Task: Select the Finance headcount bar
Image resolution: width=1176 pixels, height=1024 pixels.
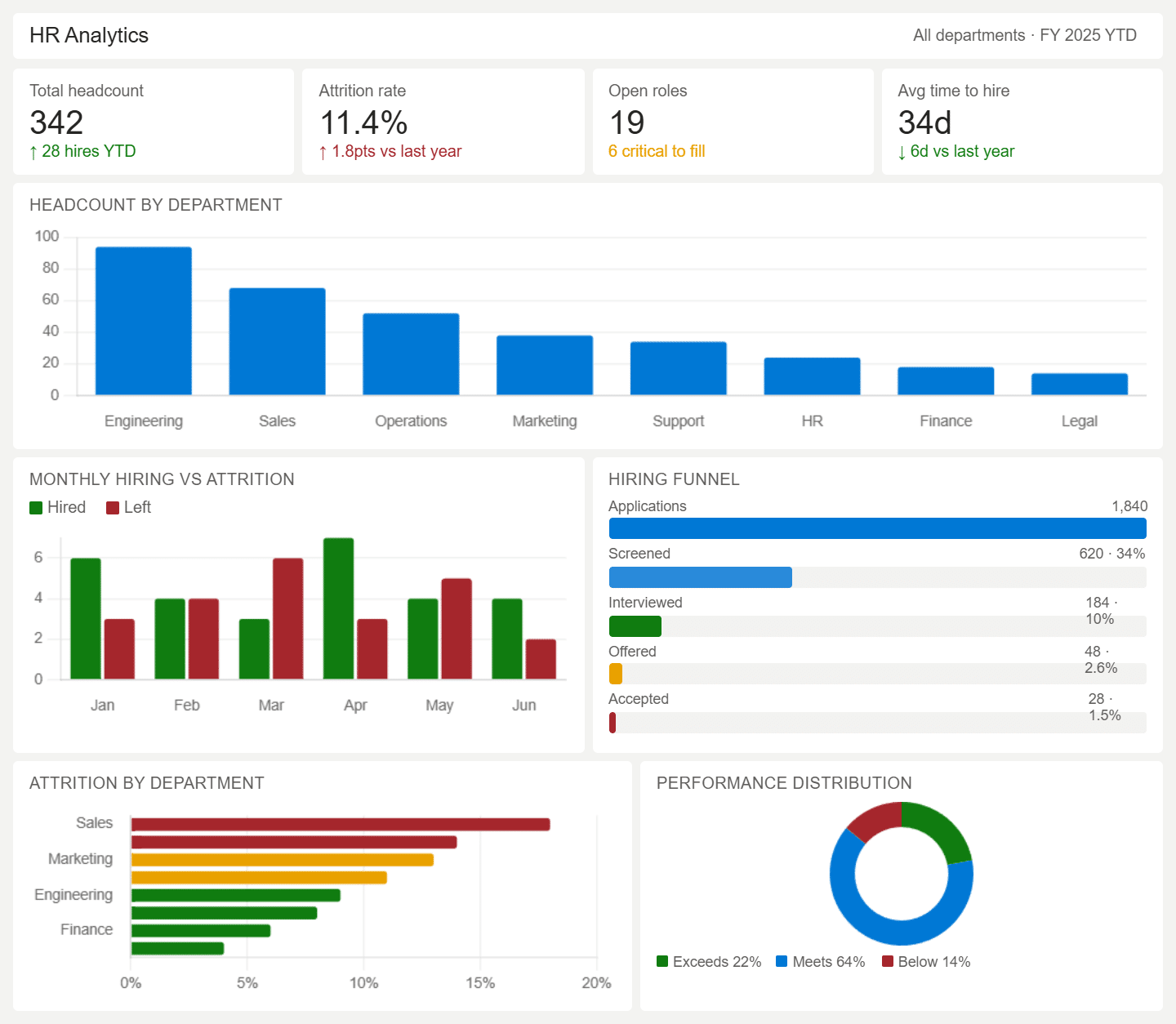Action: (x=946, y=381)
